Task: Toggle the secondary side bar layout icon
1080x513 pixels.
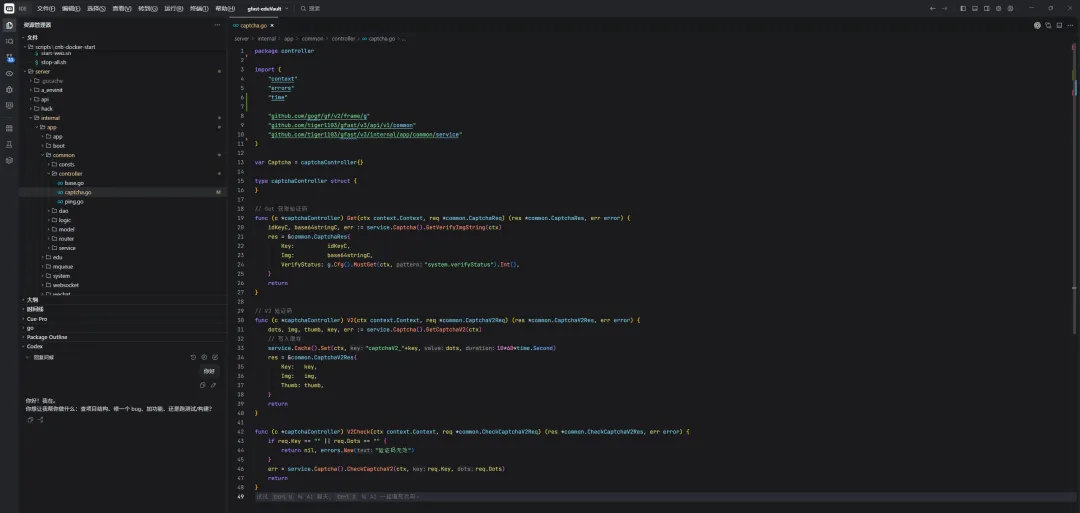Action: 986,8
